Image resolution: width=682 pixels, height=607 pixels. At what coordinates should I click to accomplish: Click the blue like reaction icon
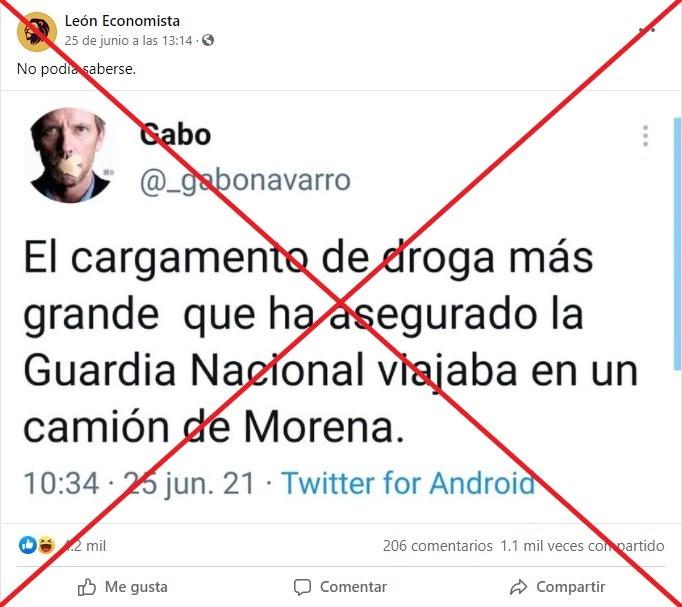click(x=28, y=545)
